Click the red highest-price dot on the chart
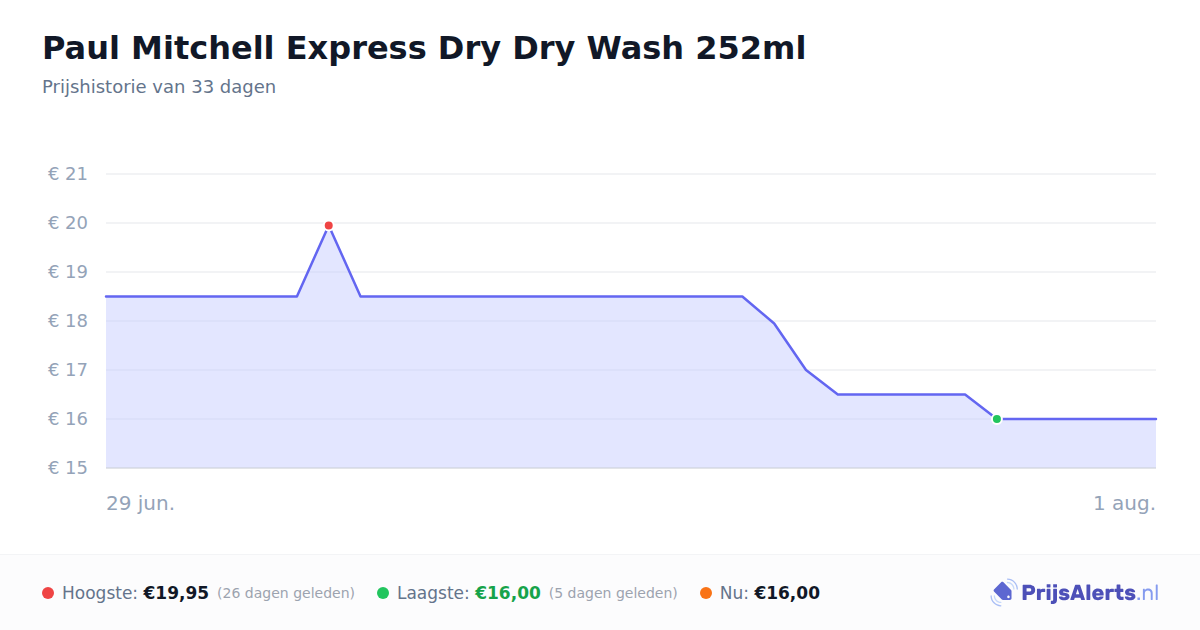Image resolution: width=1200 pixels, height=630 pixels. (328, 226)
